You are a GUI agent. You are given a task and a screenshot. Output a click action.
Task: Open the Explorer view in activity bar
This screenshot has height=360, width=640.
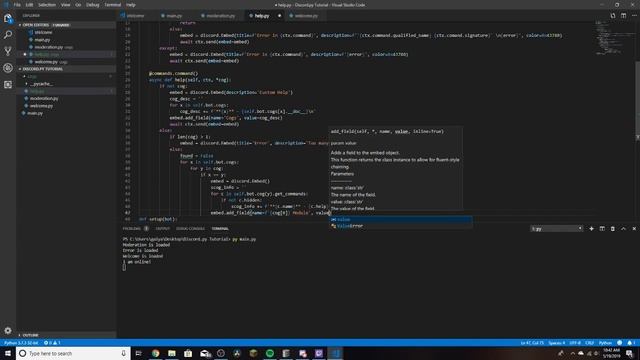click(x=8, y=18)
